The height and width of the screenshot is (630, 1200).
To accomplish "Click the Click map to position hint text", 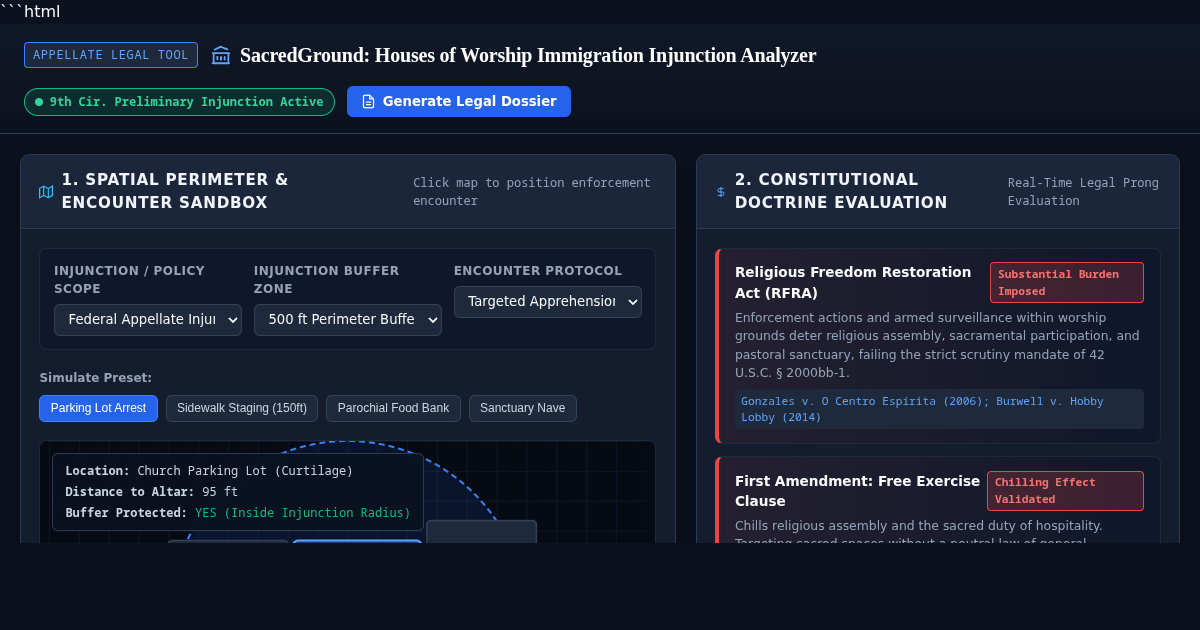I will point(532,192).
